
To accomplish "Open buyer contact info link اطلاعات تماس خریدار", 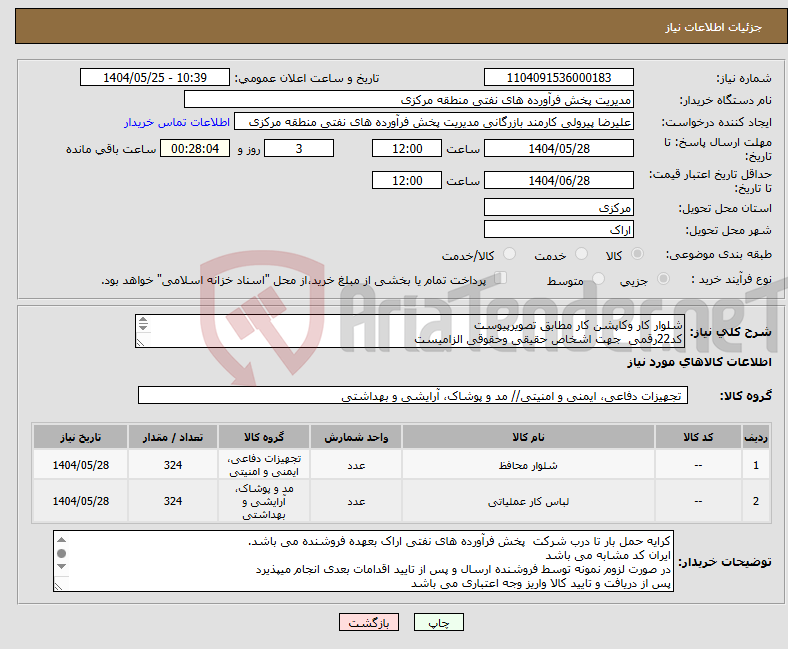I will pyautogui.click(x=177, y=122).
